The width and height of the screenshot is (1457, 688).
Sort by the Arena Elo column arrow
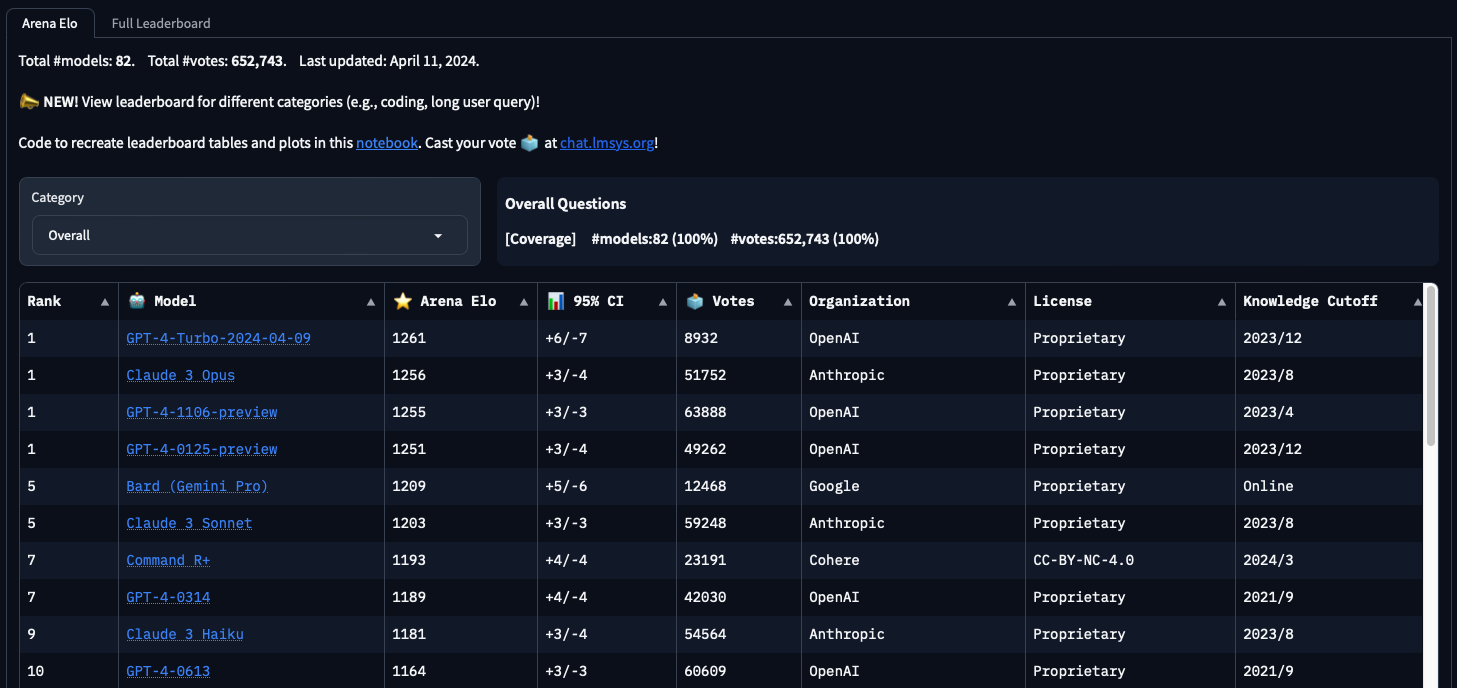[526, 302]
